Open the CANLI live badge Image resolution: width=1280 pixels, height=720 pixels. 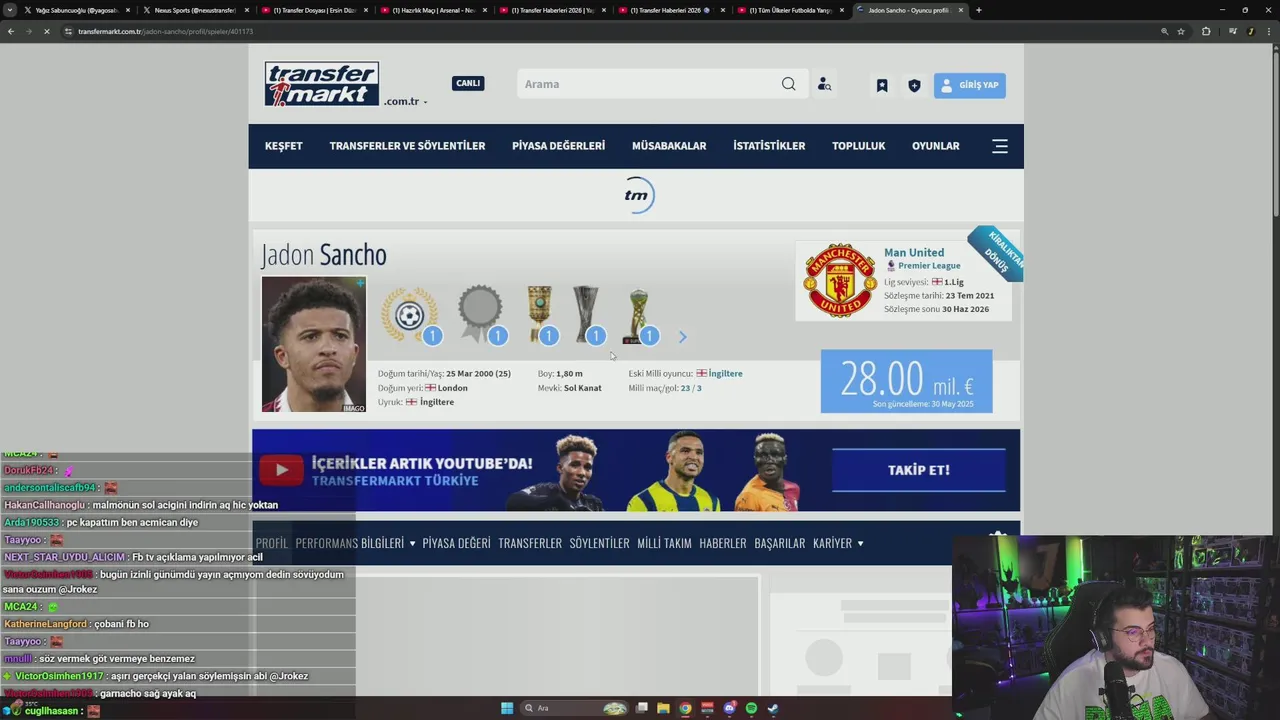point(468,83)
